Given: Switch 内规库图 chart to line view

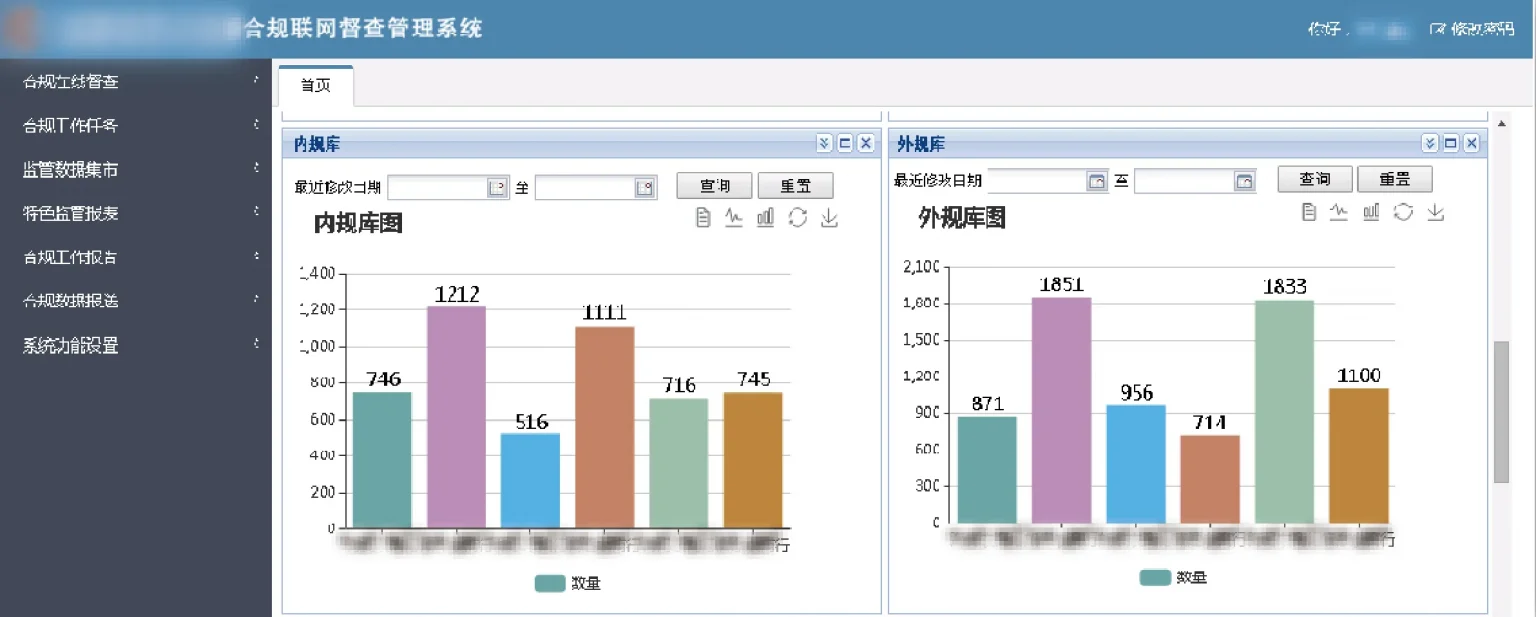Looking at the screenshot, I should tap(734, 218).
